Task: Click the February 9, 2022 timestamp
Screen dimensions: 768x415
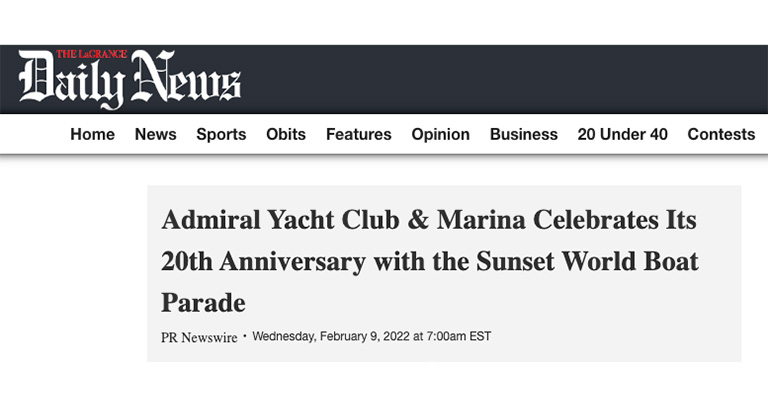Action: pos(371,337)
